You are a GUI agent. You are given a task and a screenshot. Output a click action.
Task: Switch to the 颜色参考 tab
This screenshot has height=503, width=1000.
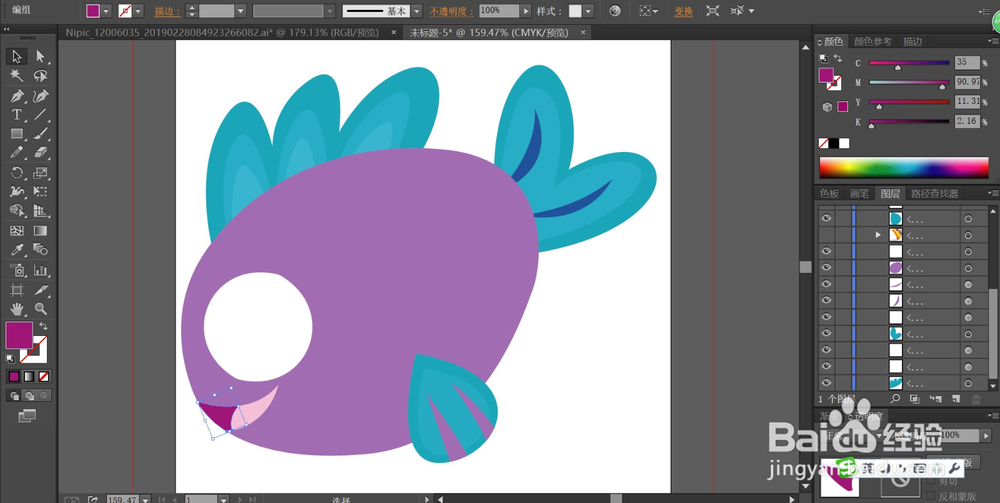872,41
